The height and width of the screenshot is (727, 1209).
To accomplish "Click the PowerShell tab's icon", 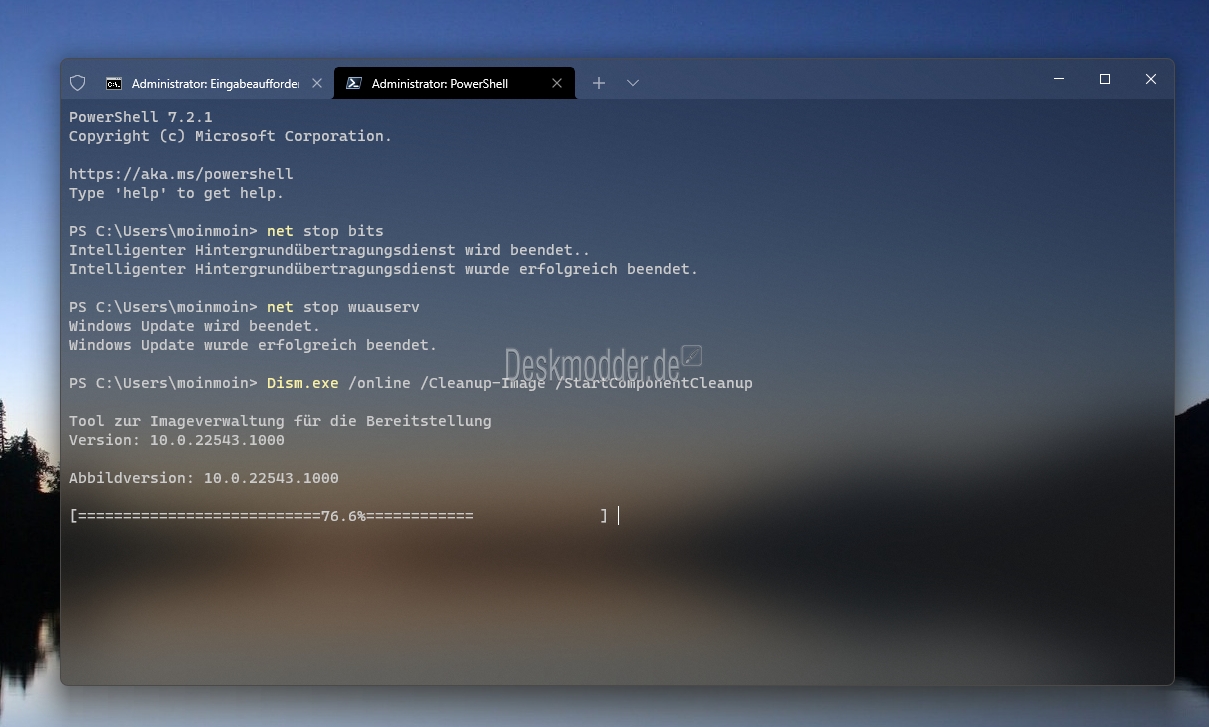I will (x=353, y=83).
